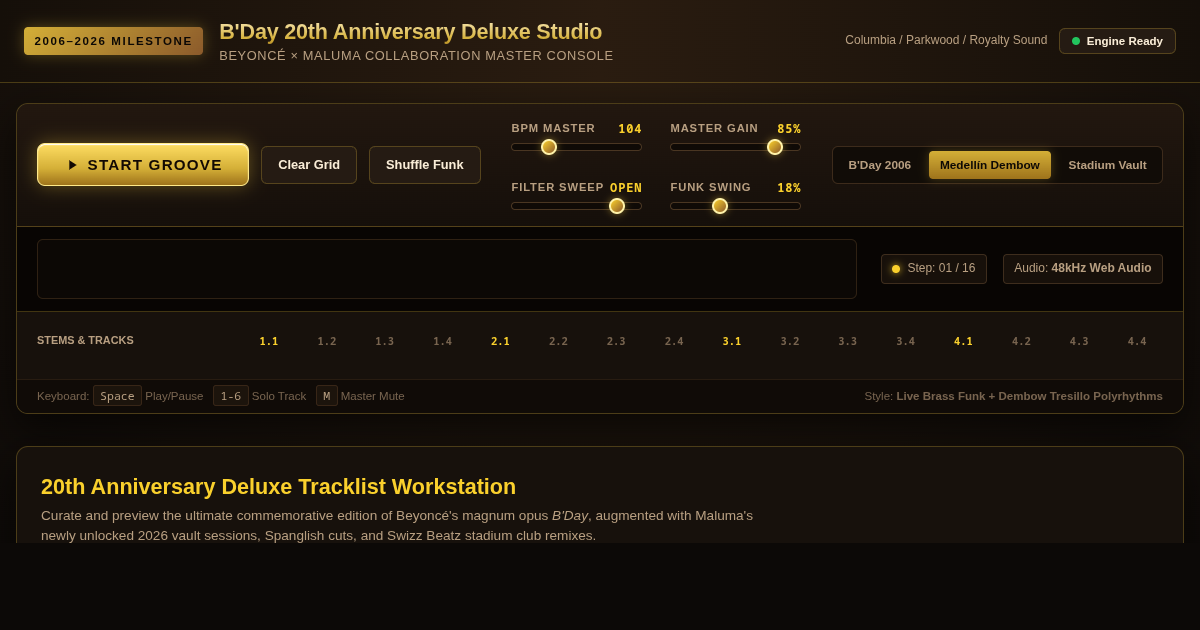Click the Beyoncé × Maluma collaboration subtitle

(x=416, y=56)
